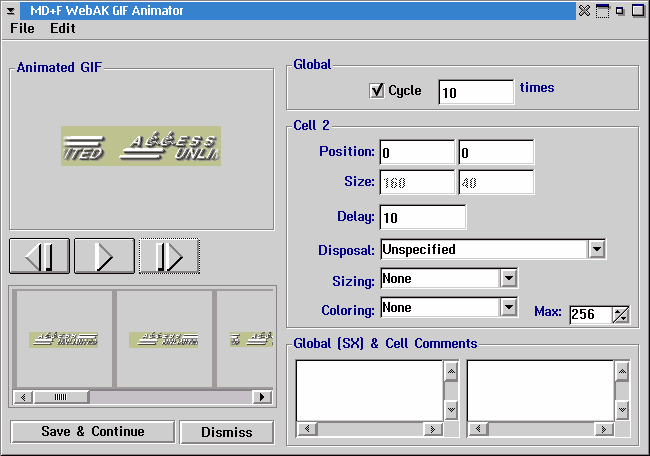
Task: Click the Size height field showing 40
Action: (496, 182)
